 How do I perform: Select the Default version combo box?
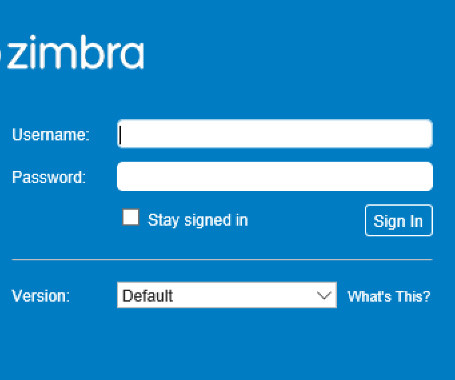pos(227,295)
